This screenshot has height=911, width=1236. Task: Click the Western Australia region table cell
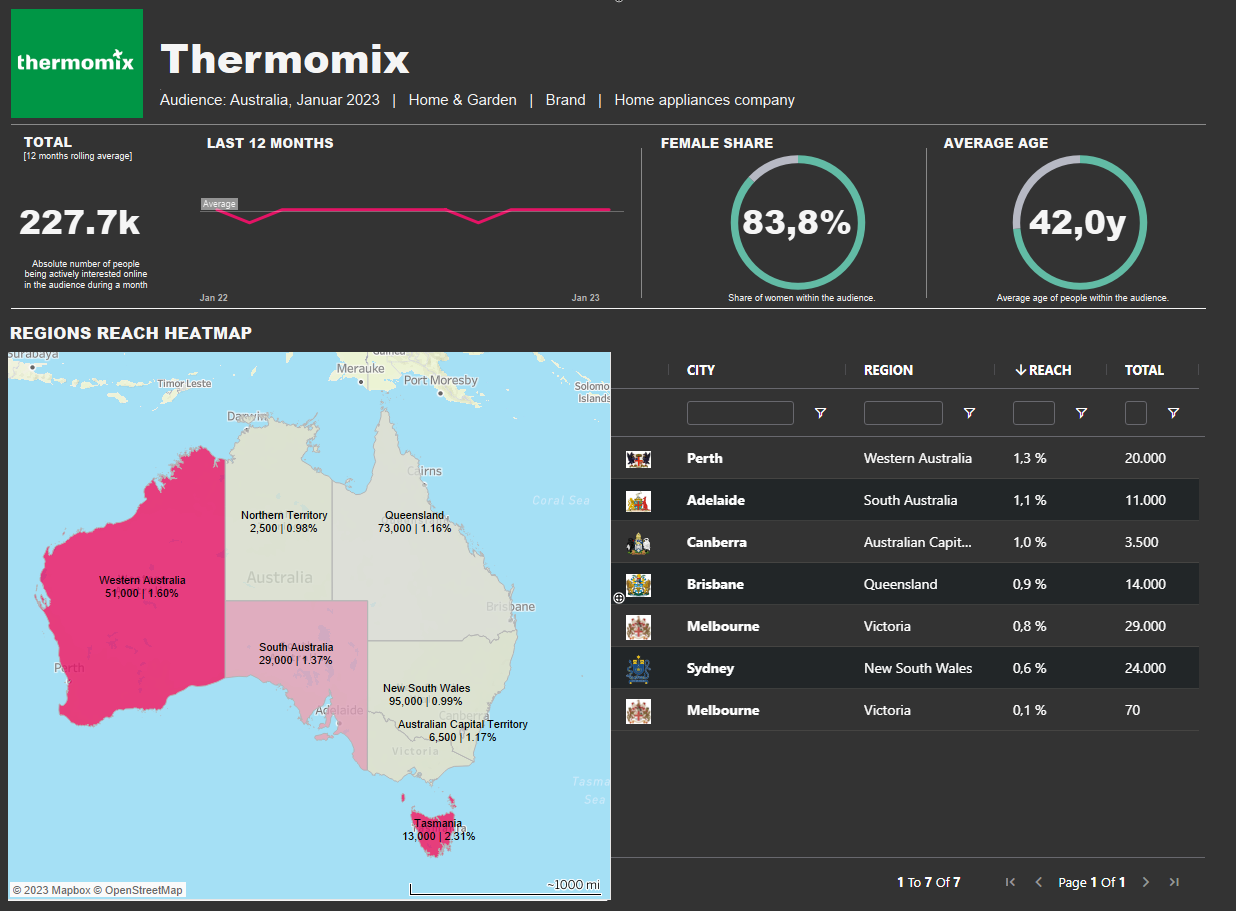(x=918, y=459)
